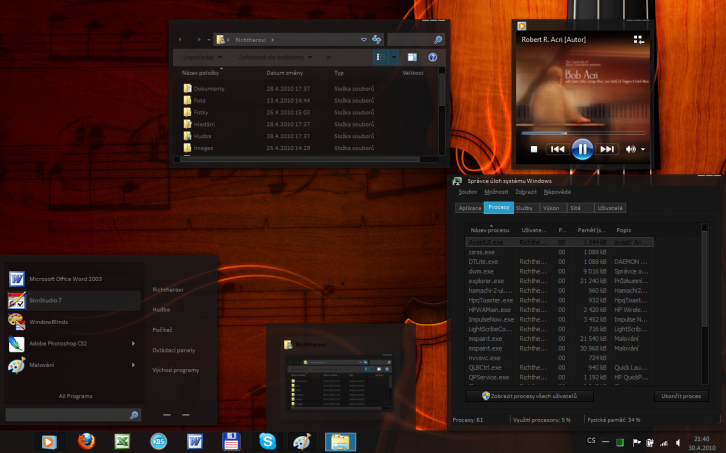Click the Richtherovi breadcrumb in address bar
The height and width of the screenshot is (453, 726).
pyautogui.click(x=250, y=40)
